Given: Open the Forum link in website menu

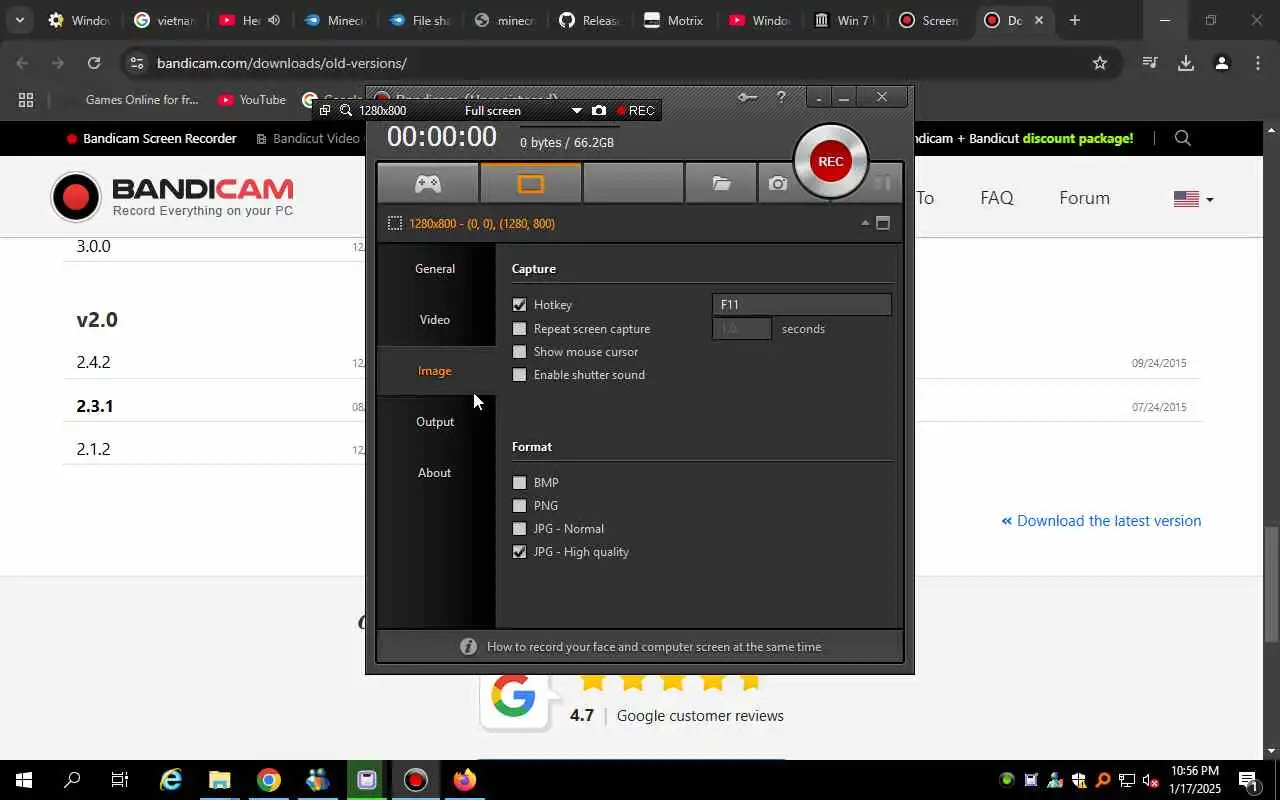Looking at the screenshot, I should (x=1084, y=198).
